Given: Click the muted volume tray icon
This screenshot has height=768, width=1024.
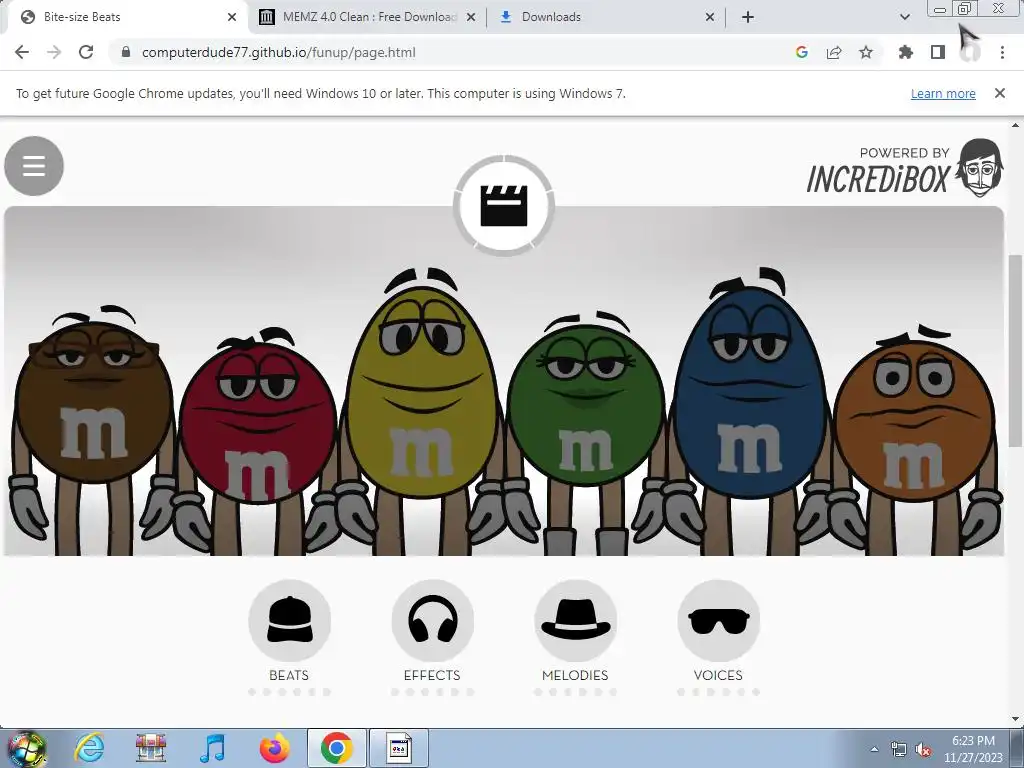Looking at the screenshot, I should [923, 749].
